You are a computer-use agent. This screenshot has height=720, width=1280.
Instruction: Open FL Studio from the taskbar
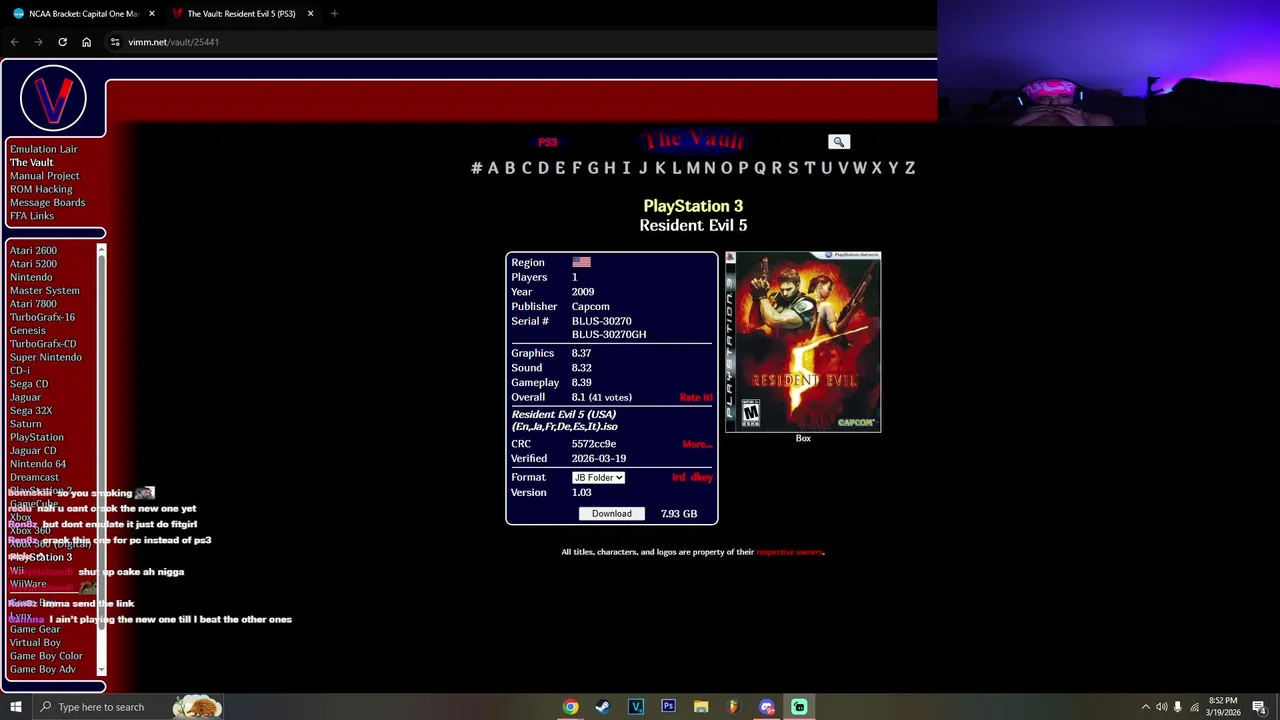point(733,707)
